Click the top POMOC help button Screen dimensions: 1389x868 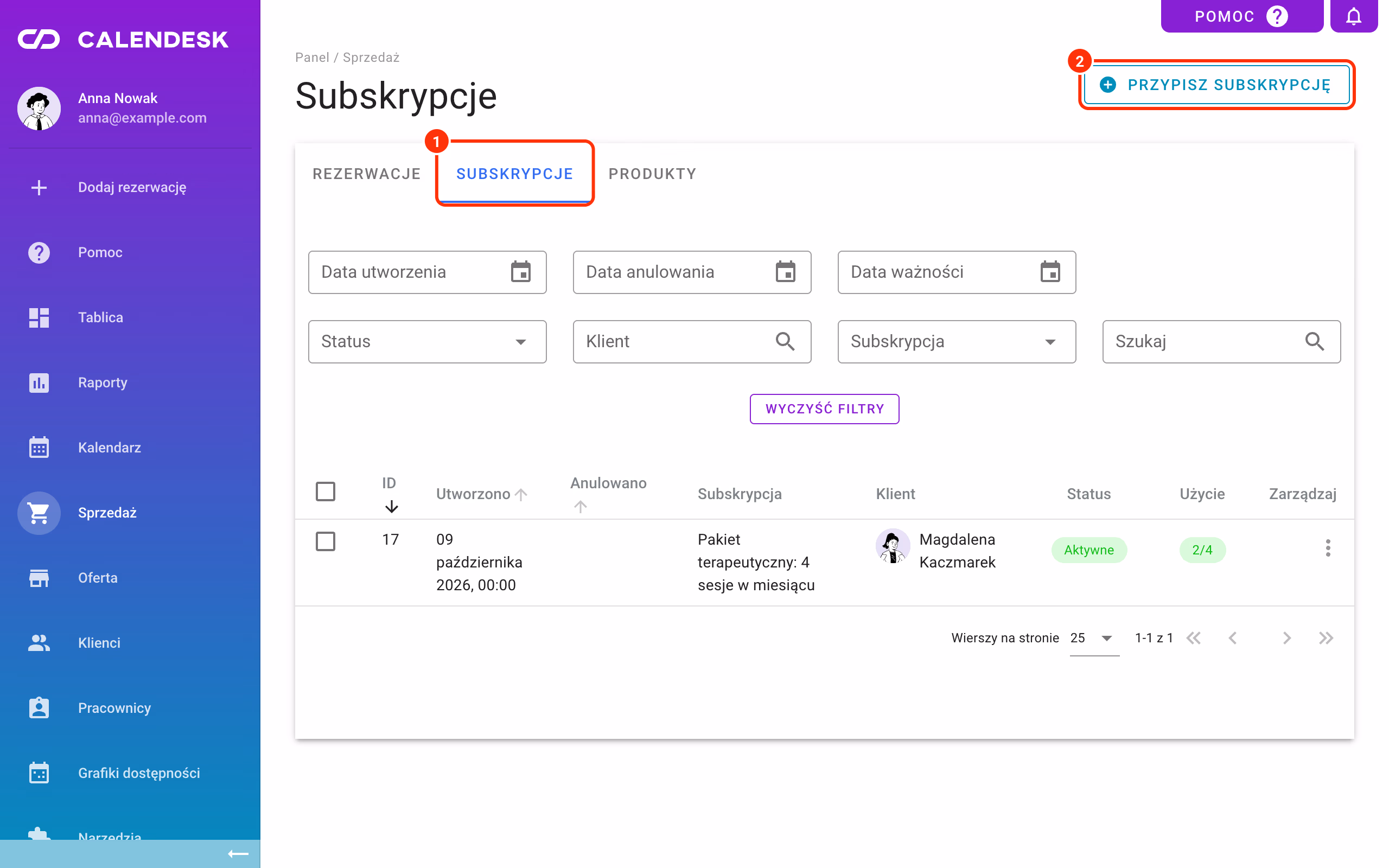(x=1241, y=16)
